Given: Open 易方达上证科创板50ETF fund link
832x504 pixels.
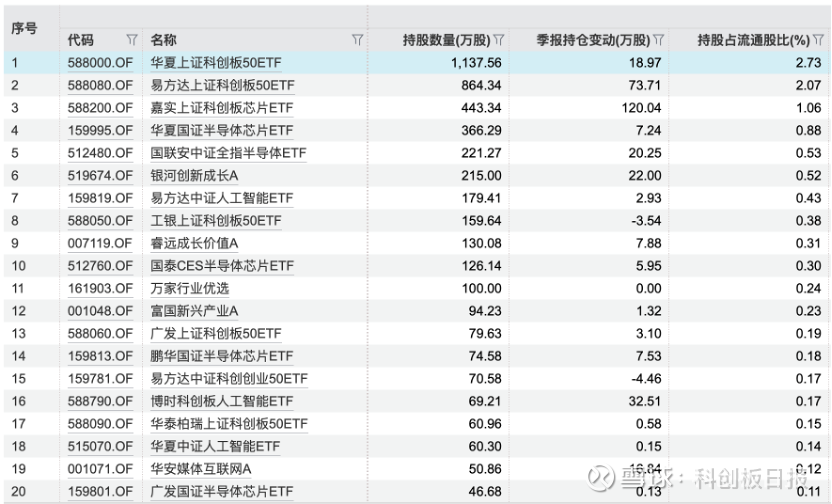Looking at the screenshot, I should pos(222,85).
